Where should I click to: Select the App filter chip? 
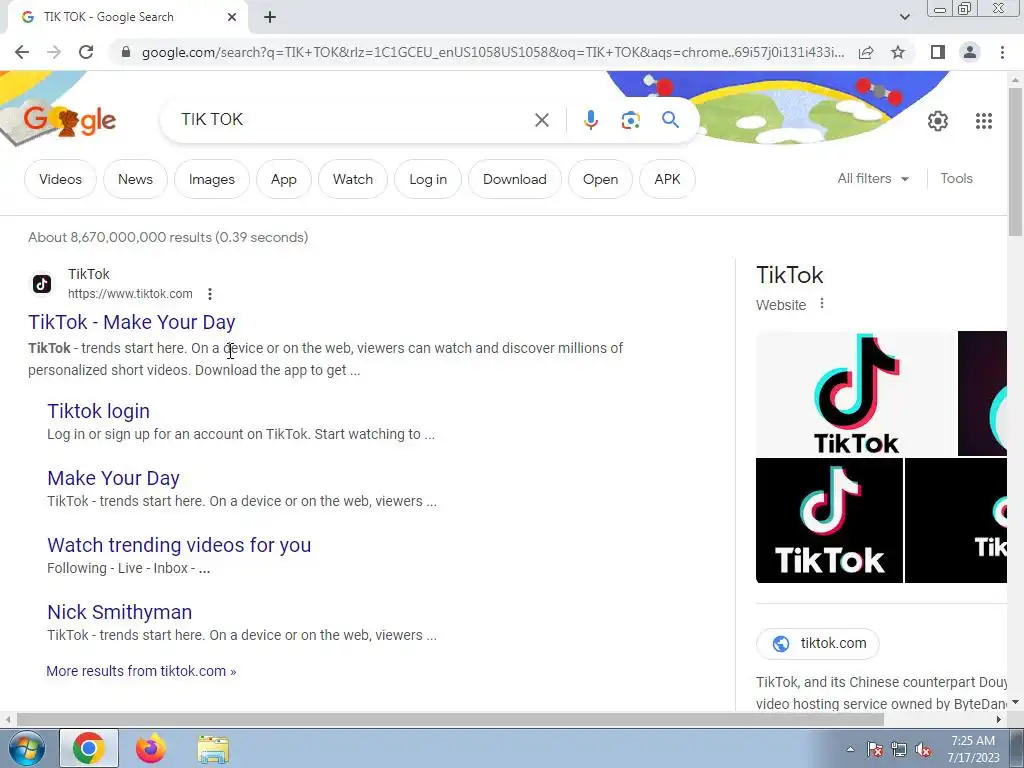pyautogui.click(x=283, y=179)
